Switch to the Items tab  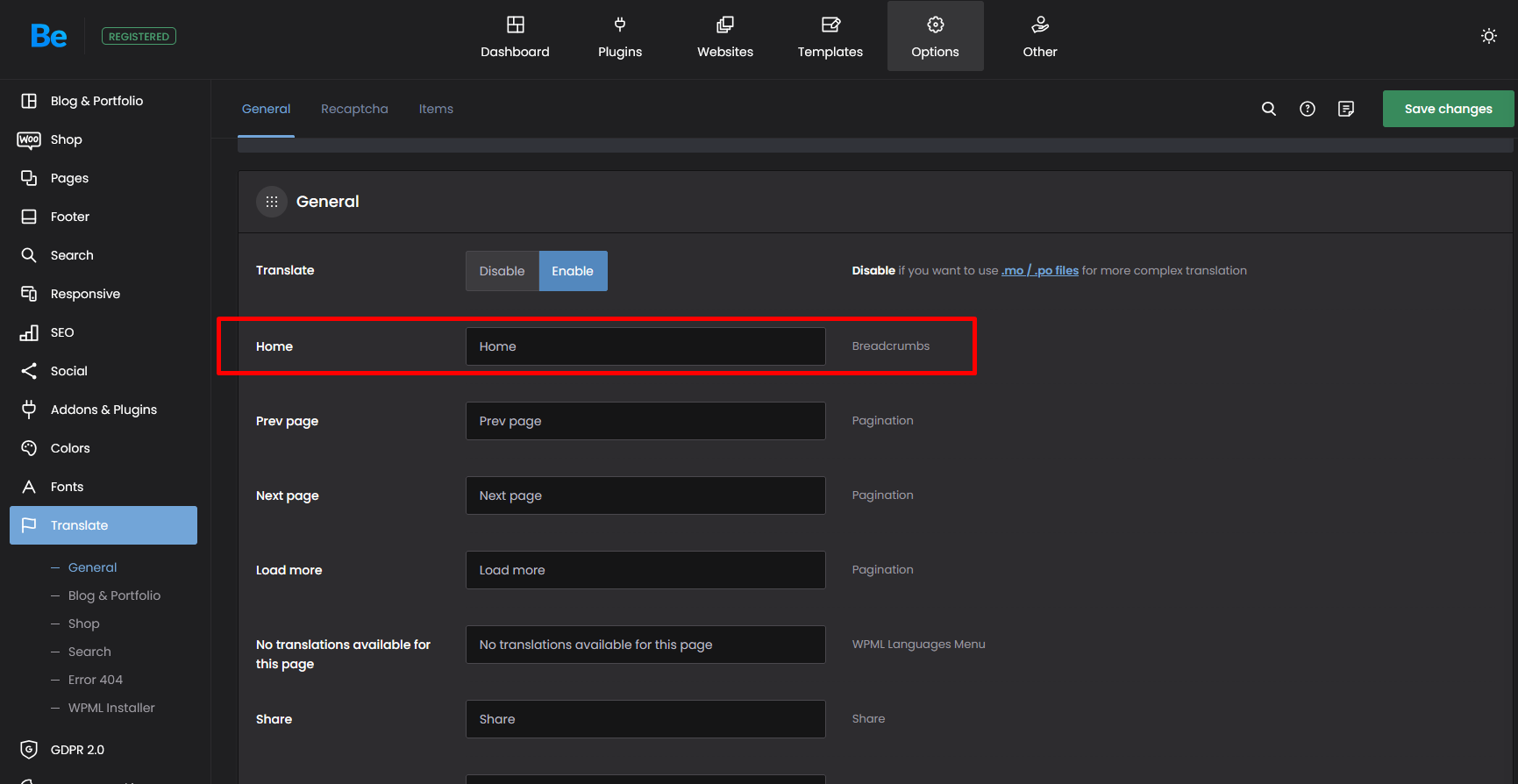[x=436, y=109]
